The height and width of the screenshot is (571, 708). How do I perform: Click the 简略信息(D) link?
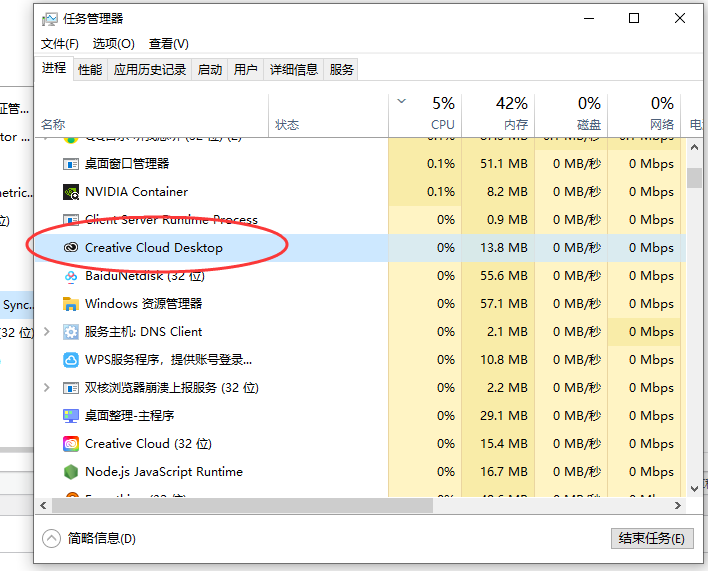click(102, 539)
